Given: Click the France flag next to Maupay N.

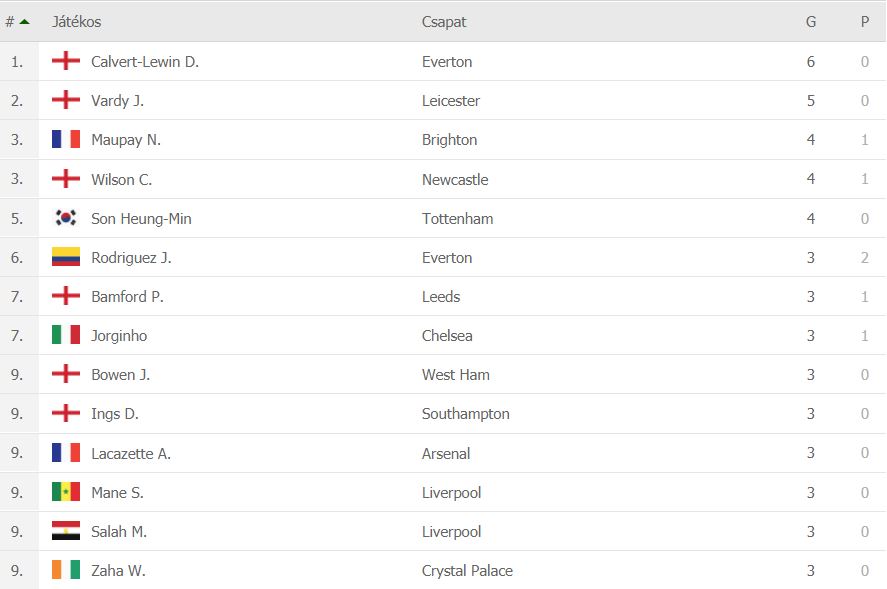Looking at the screenshot, I should (x=66, y=139).
